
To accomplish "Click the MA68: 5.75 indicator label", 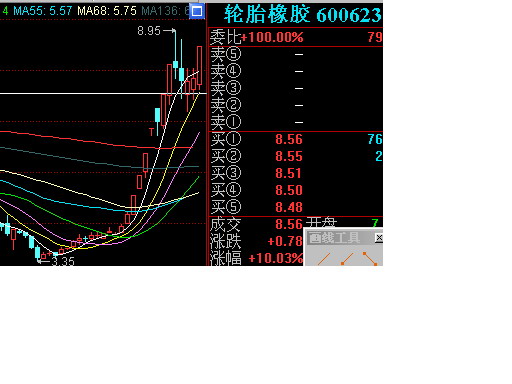I will point(107,11).
